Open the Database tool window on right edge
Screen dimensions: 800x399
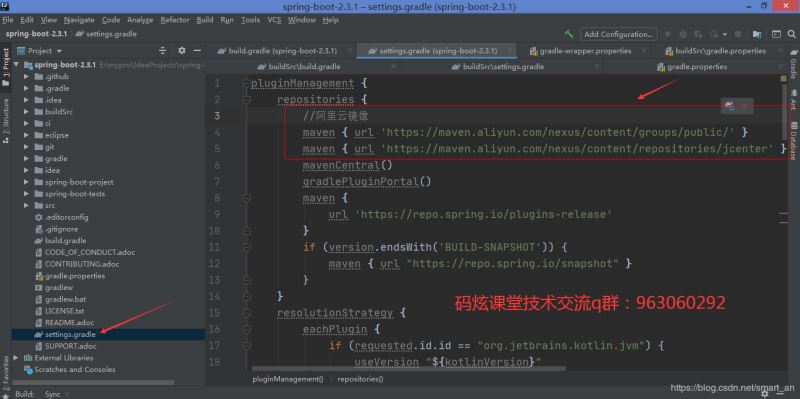click(x=793, y=140)
